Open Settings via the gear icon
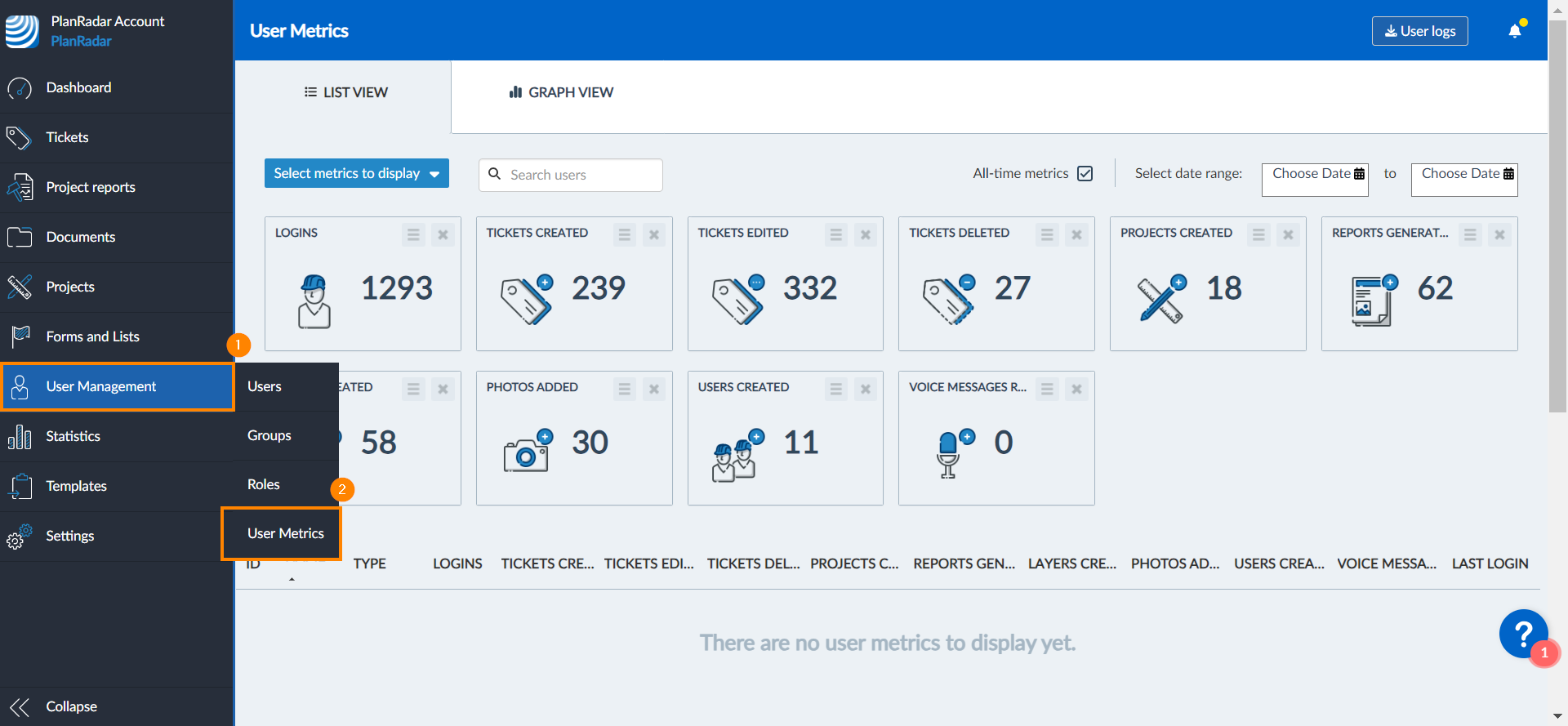1568x726 pixels. pos(20,537)
